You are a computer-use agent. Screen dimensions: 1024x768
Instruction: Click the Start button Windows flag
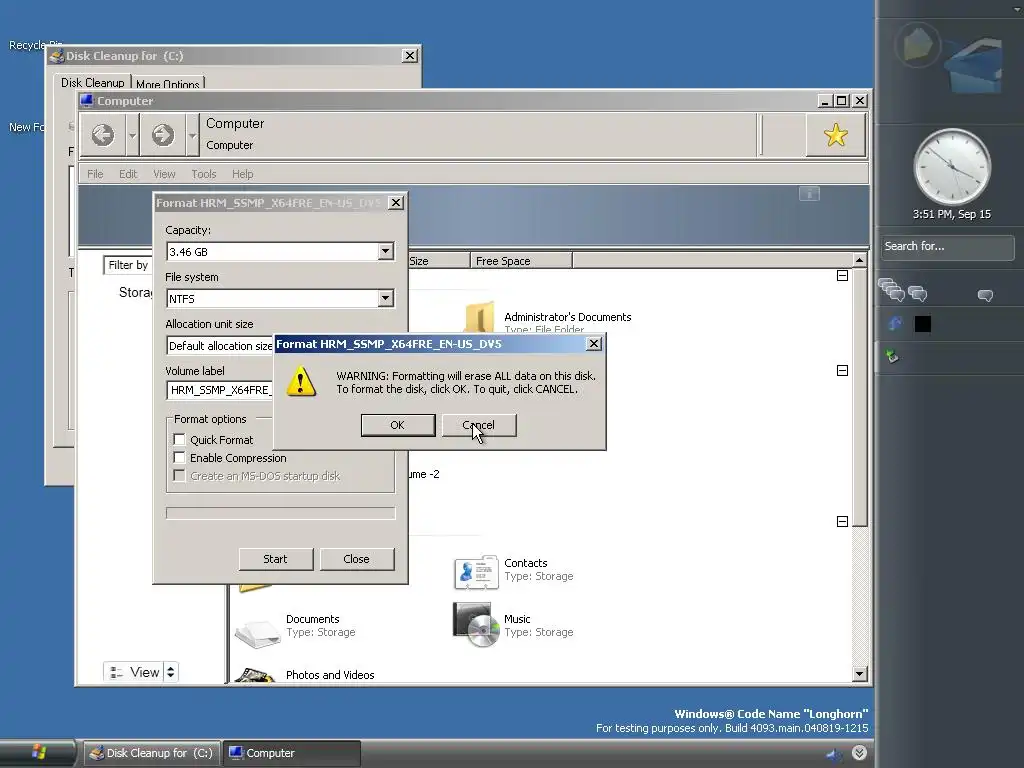click(x=39, y=752)
